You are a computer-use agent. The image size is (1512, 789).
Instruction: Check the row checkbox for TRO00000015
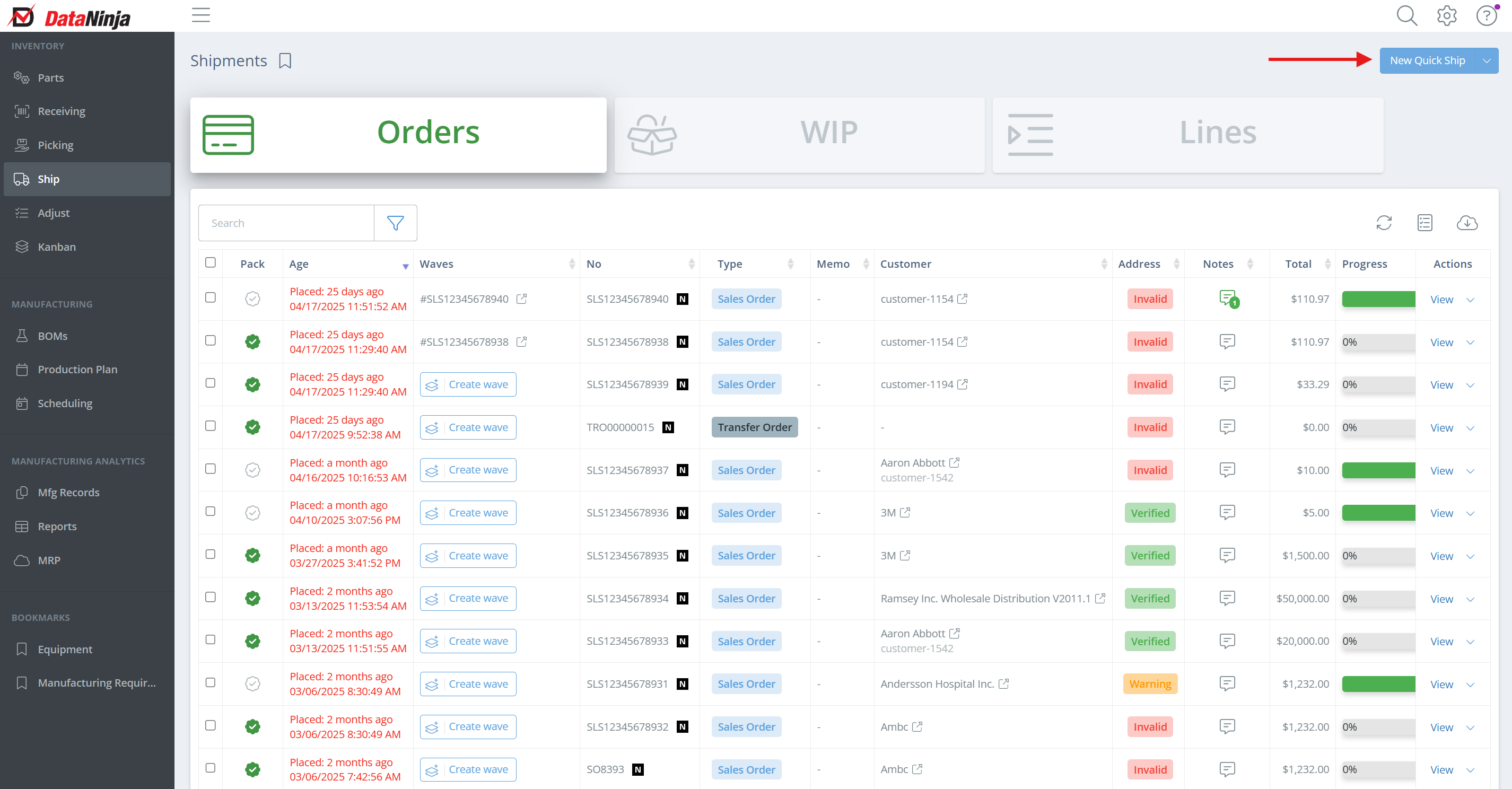click(x=210, y=426)
